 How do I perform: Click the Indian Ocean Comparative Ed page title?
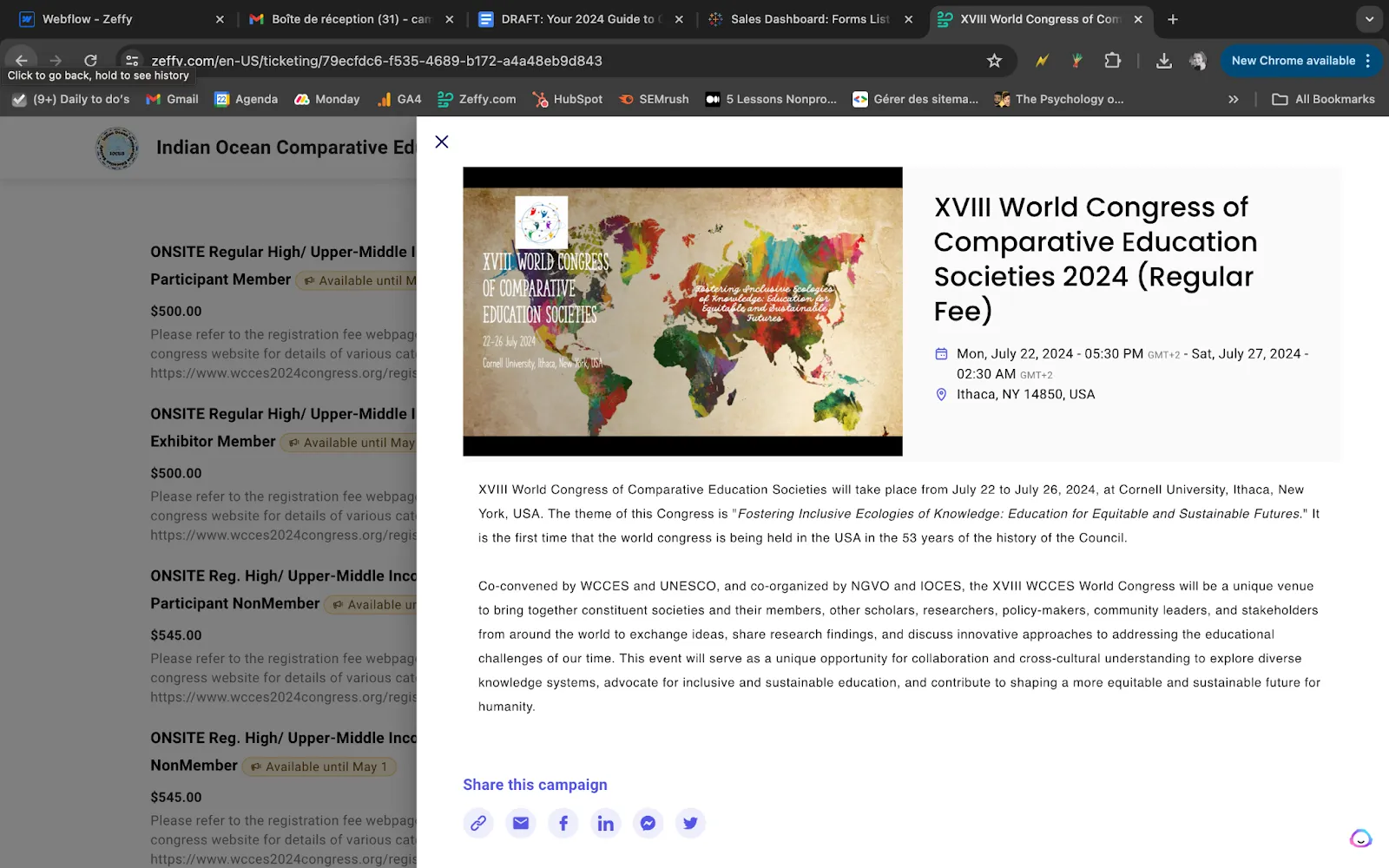pyautogui.click(x=286, y=148)
